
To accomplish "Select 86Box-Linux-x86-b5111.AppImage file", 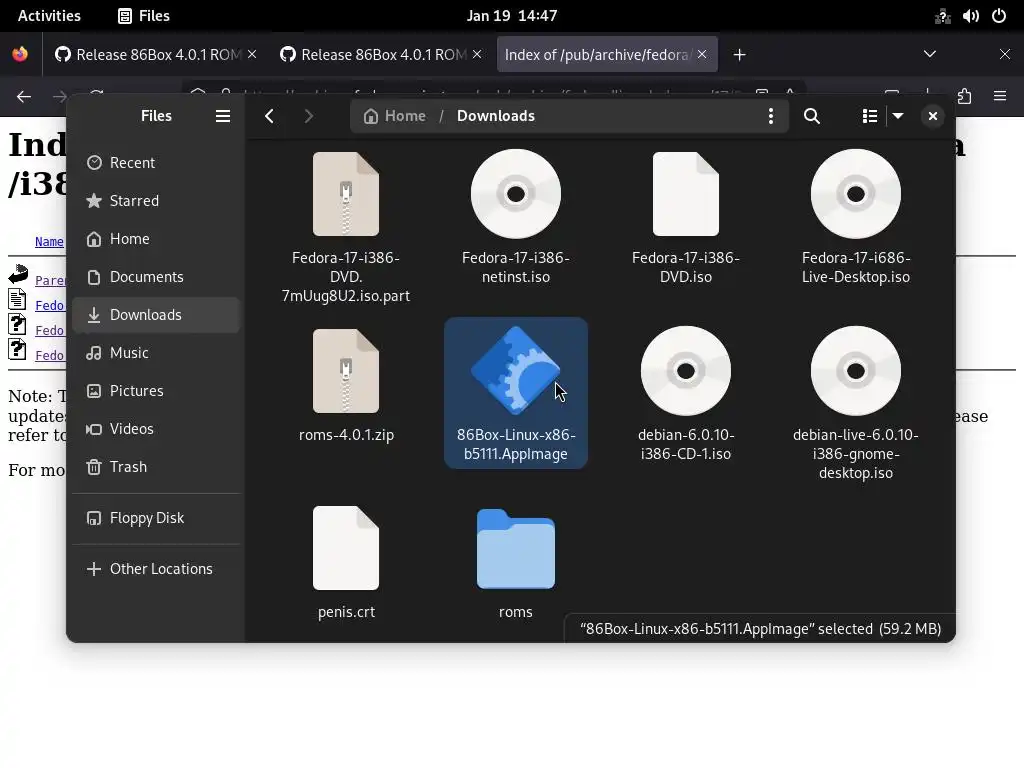I will point(516,393).
